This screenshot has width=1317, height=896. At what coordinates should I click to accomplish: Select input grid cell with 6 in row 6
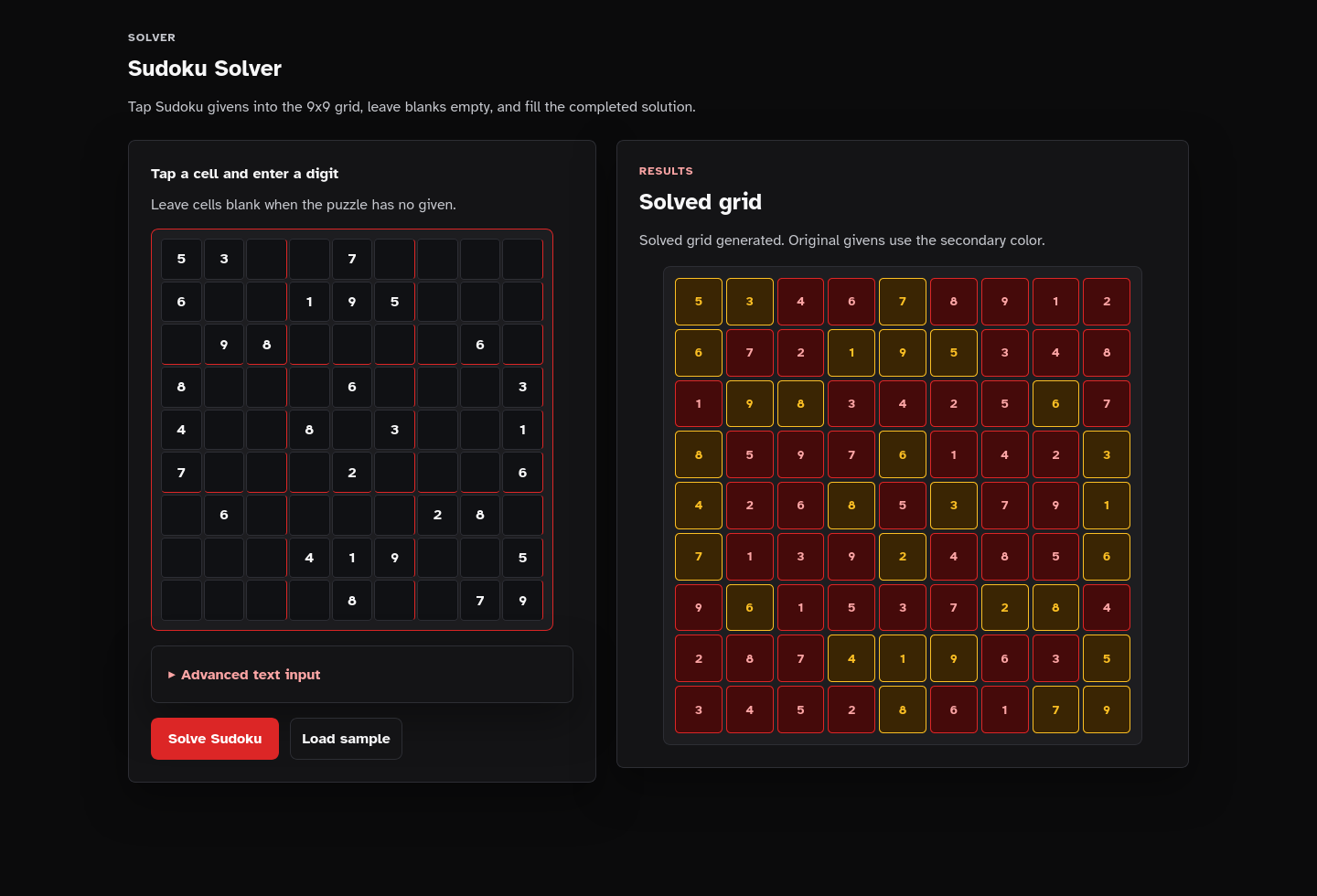pos(523,473)
